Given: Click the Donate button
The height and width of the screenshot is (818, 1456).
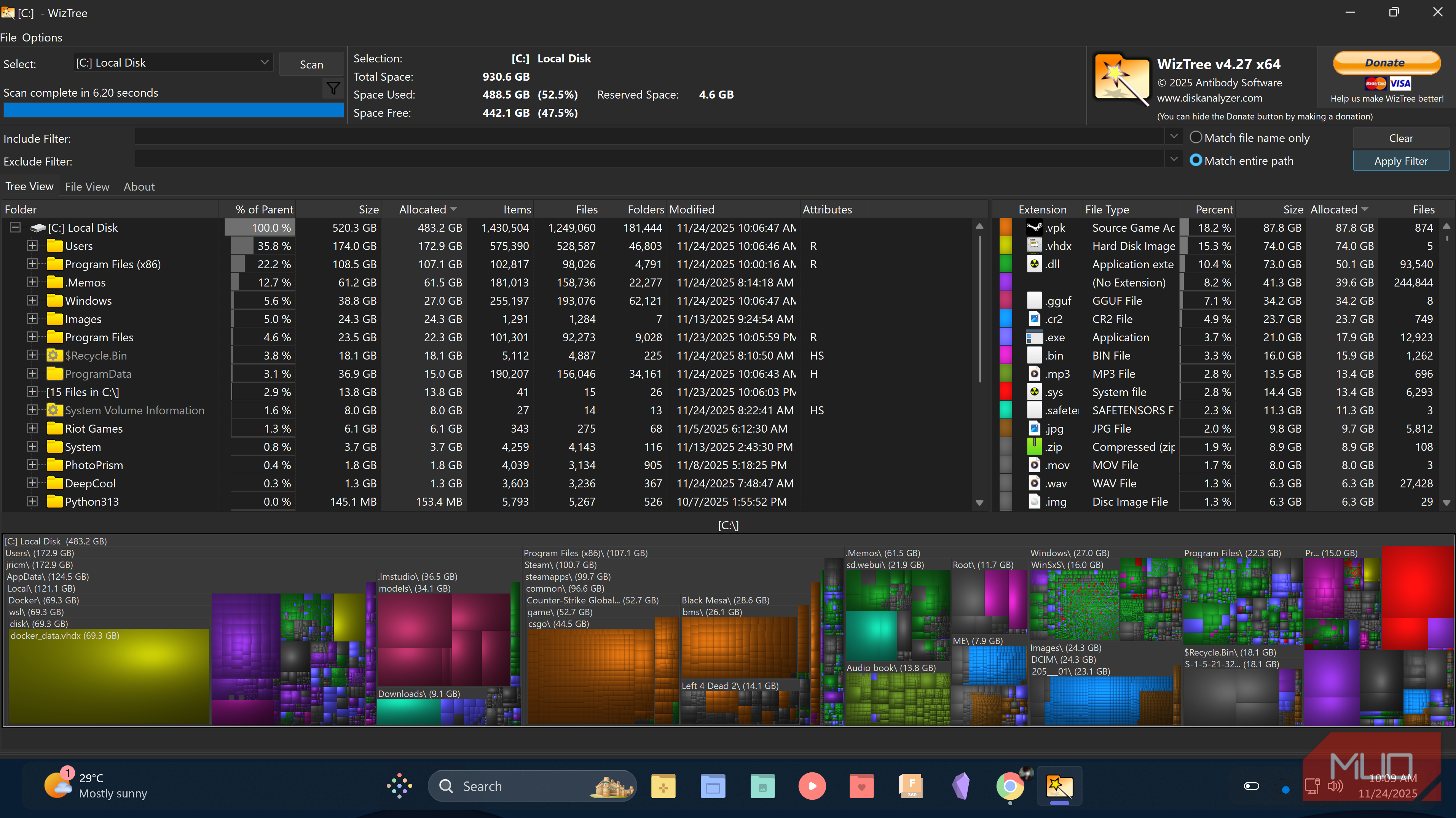Looking at the screenshot, I should (x=1386, y=63).
